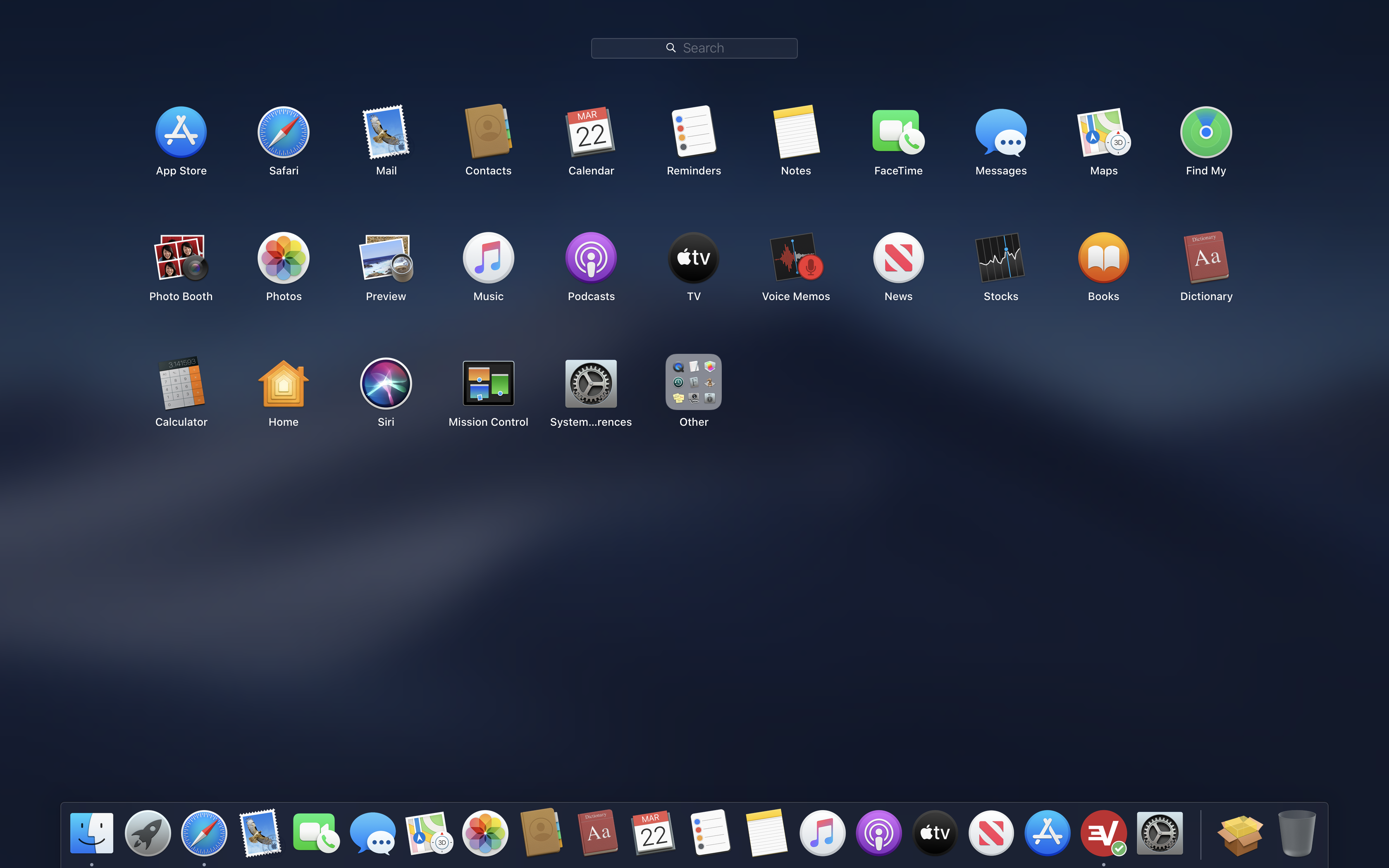
Task: Open the Voice Memos app
Action: click(795, 258)
